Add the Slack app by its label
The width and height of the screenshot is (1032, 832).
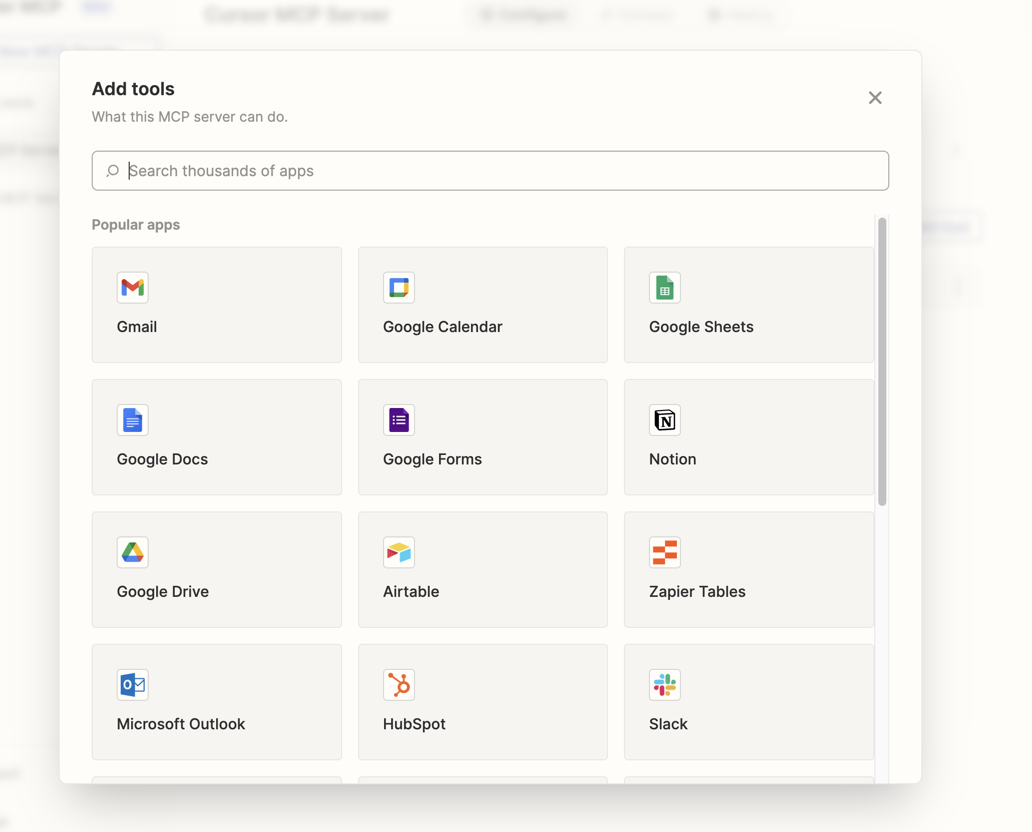click(668, 724)
